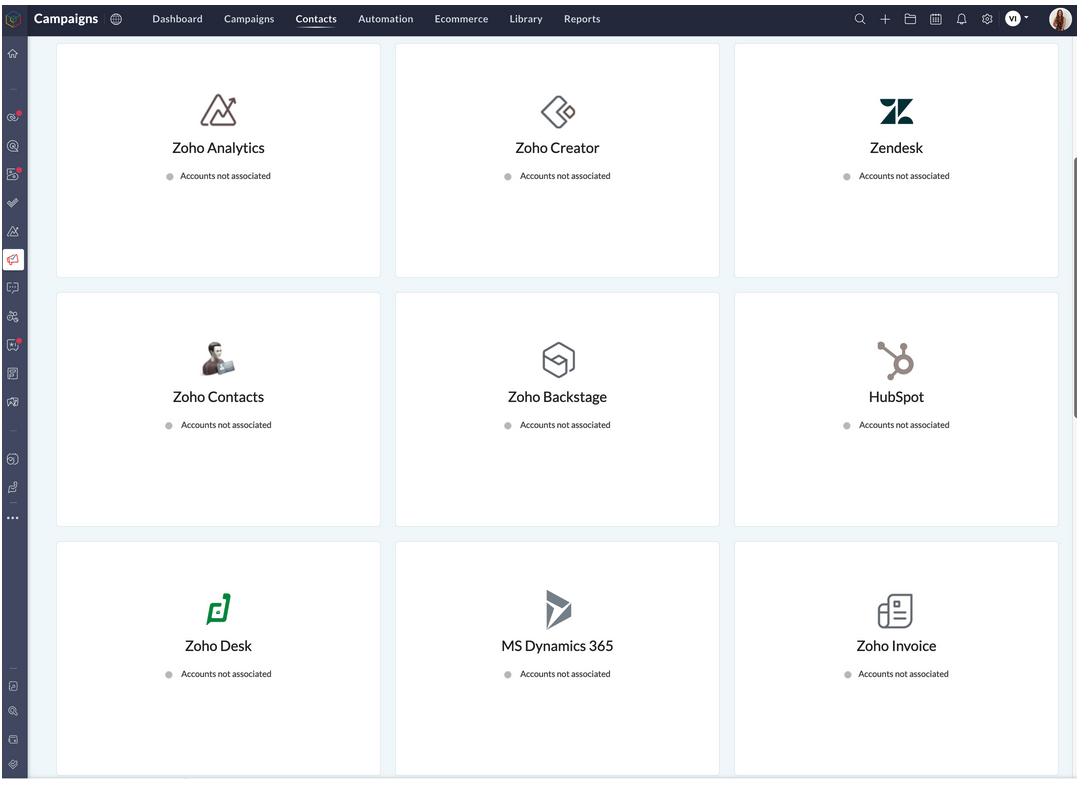Click 'Accounts not associated' under HubSpot
The image size is (1081, 785).
904,425
